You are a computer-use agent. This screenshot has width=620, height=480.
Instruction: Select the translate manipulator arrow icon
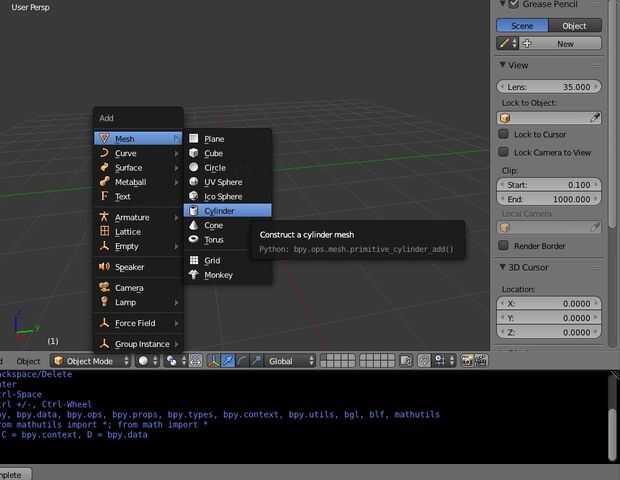point(228,361)
